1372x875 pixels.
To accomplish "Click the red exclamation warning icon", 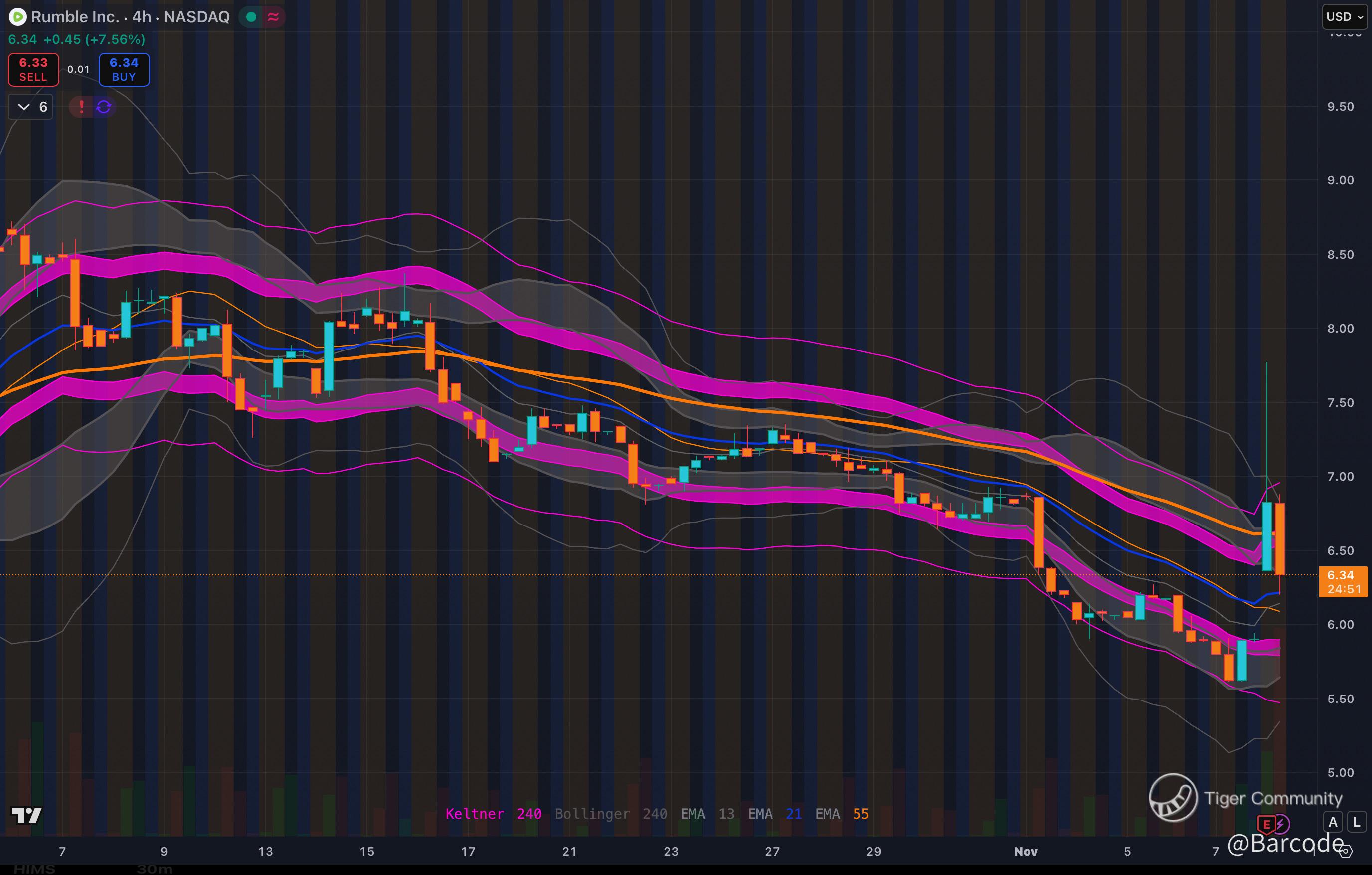I will [81, 107].
